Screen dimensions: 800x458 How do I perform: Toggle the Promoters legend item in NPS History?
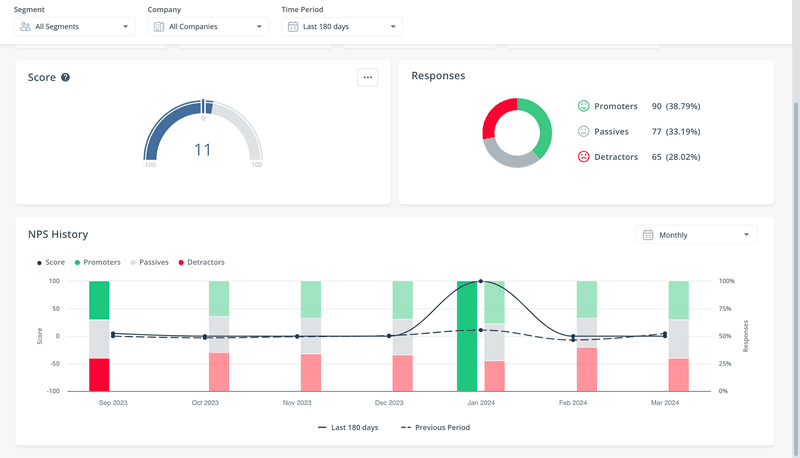click(97, 262)
